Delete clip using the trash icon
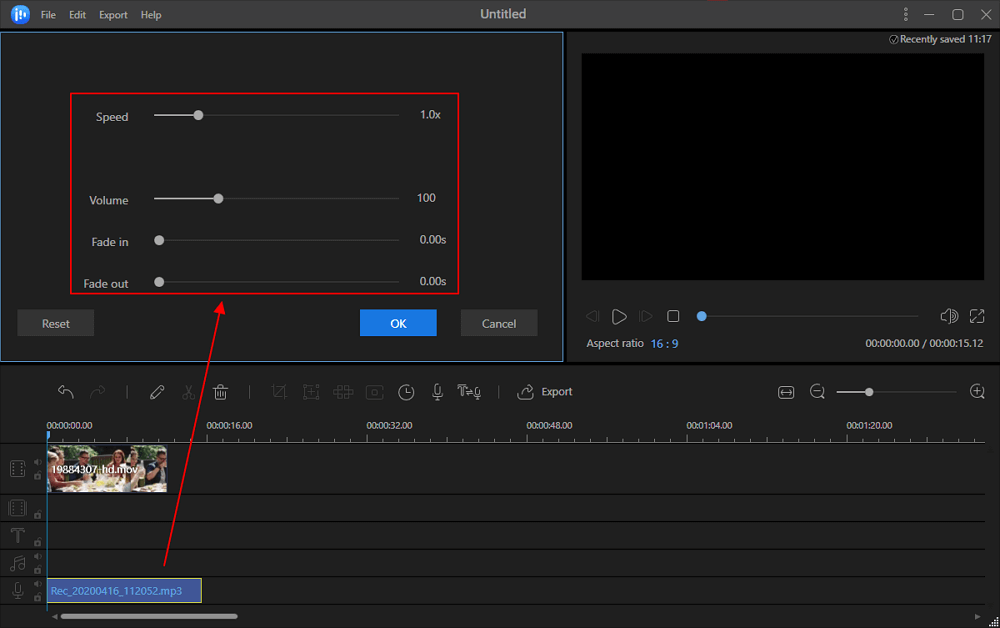 tap(220, 392)
